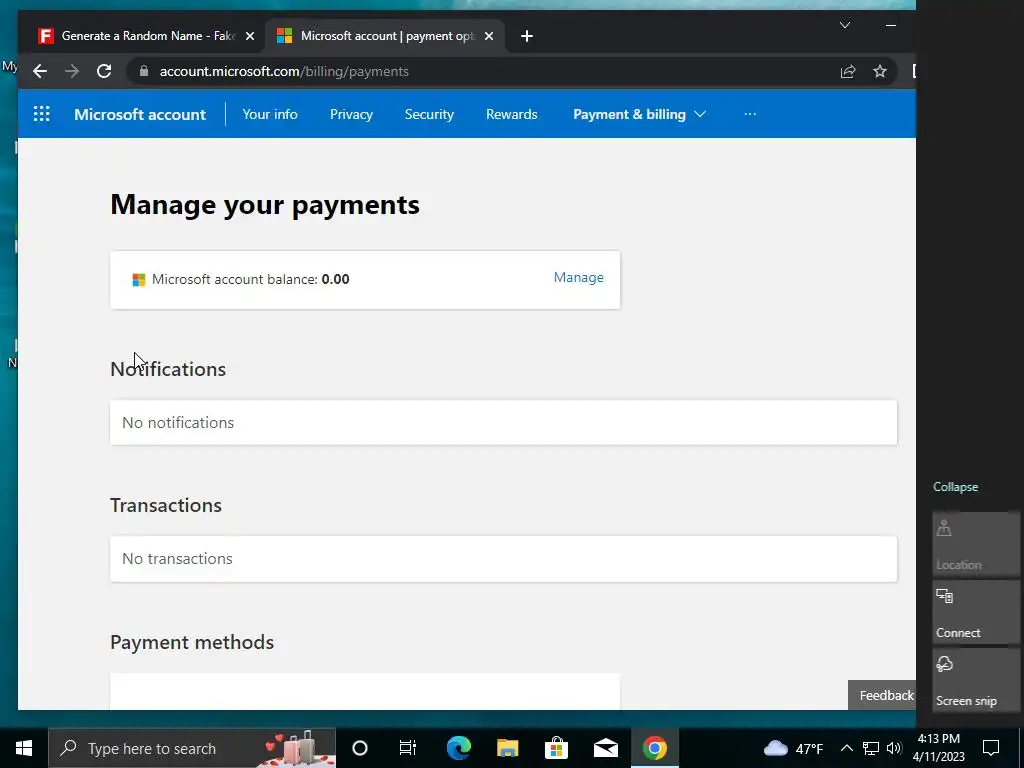Viewport: 1024px width, 768px height.
Task: Start a Screen snip
Action: (976, 680)
